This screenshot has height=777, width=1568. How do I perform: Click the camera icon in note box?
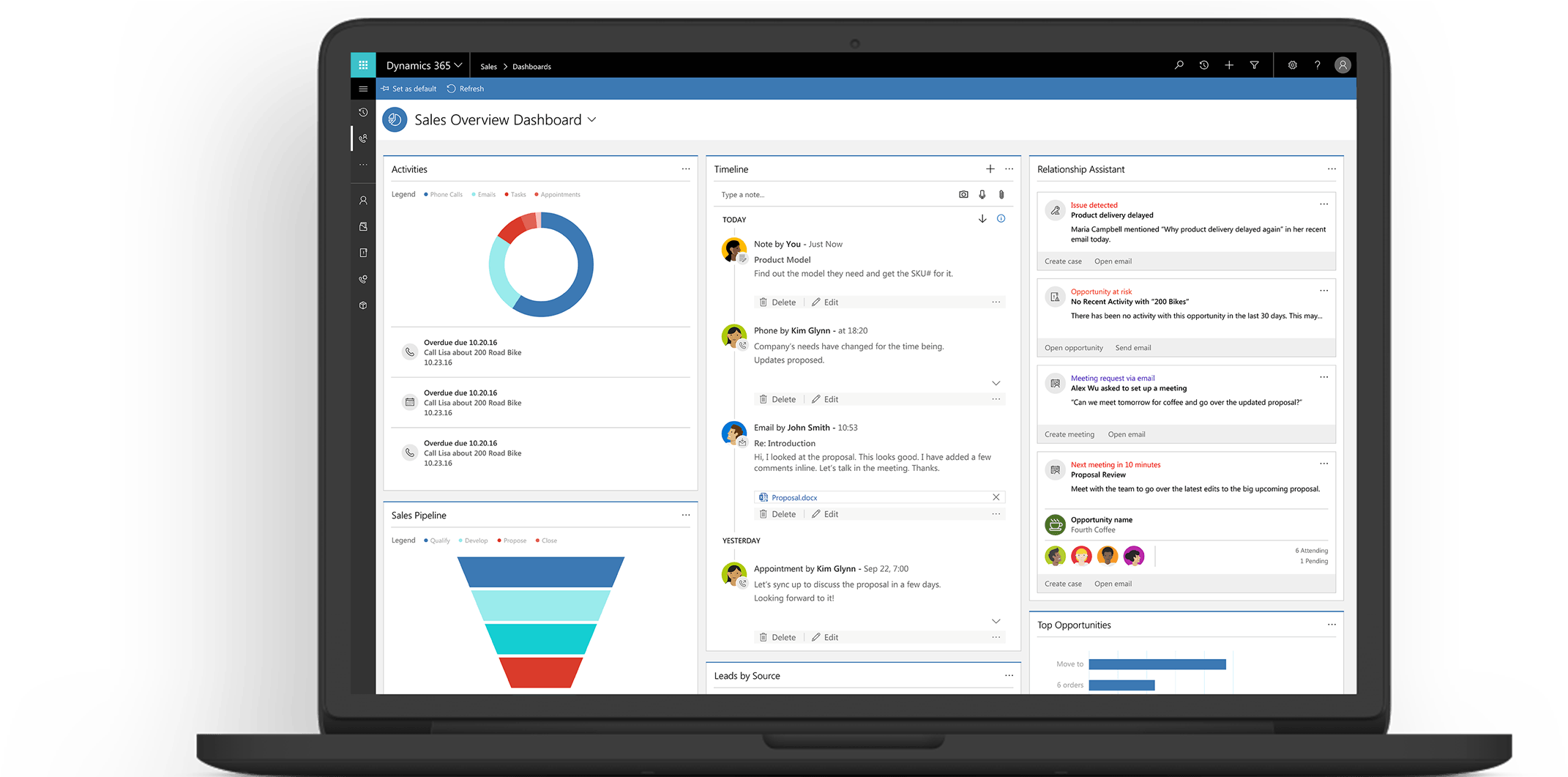click(x=963, y=195)
